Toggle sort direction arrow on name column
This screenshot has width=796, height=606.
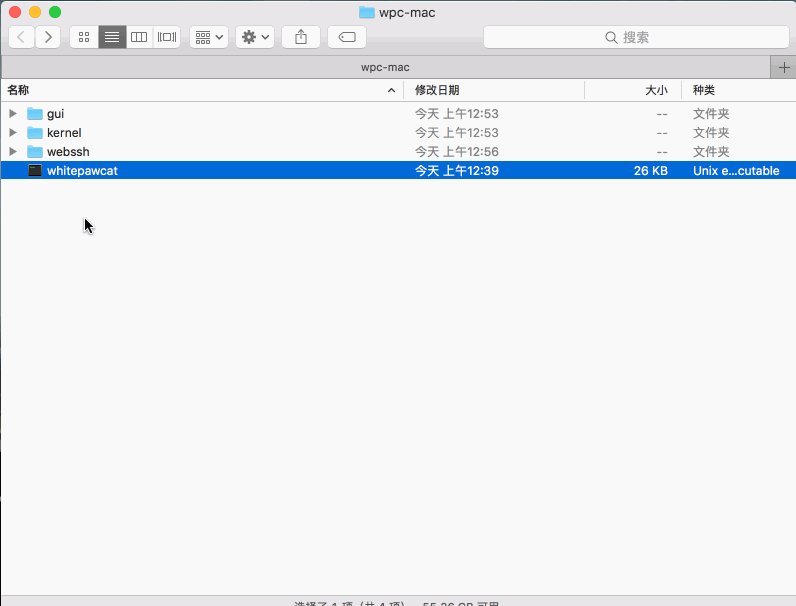(391, 90)
